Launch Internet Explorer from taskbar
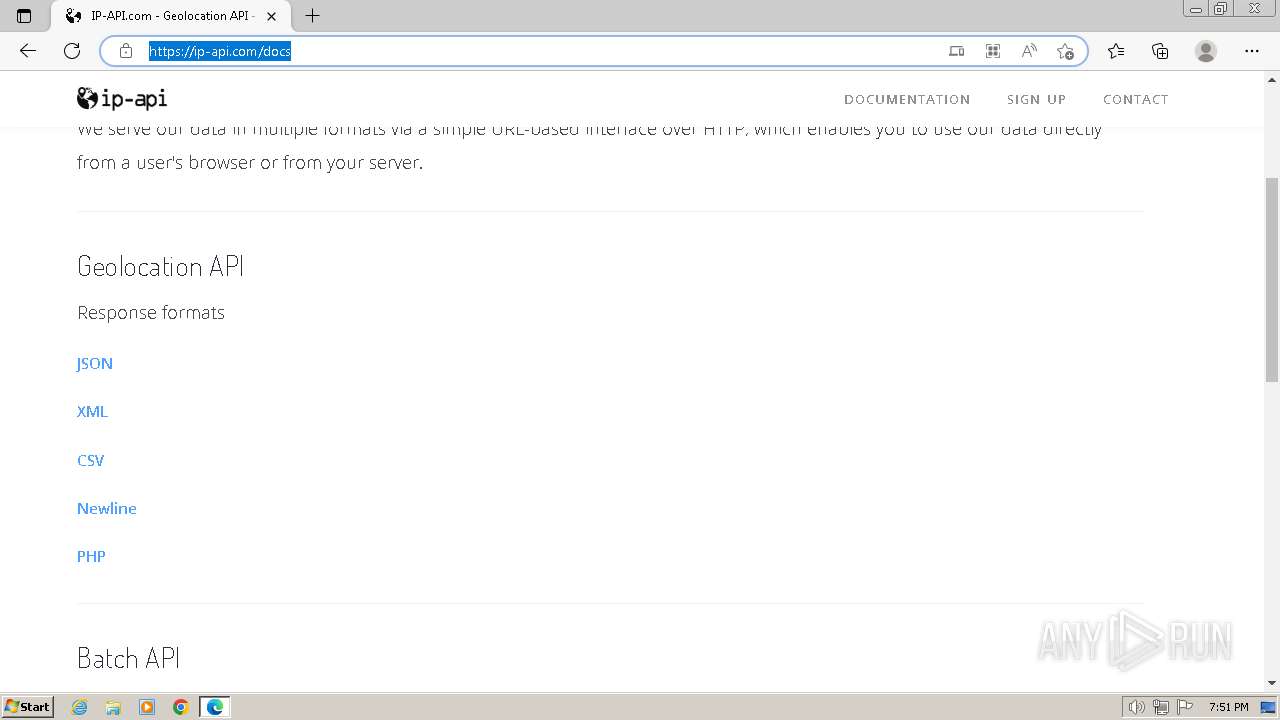This screenshot has height=720, width=1280. tap(80, 707)
